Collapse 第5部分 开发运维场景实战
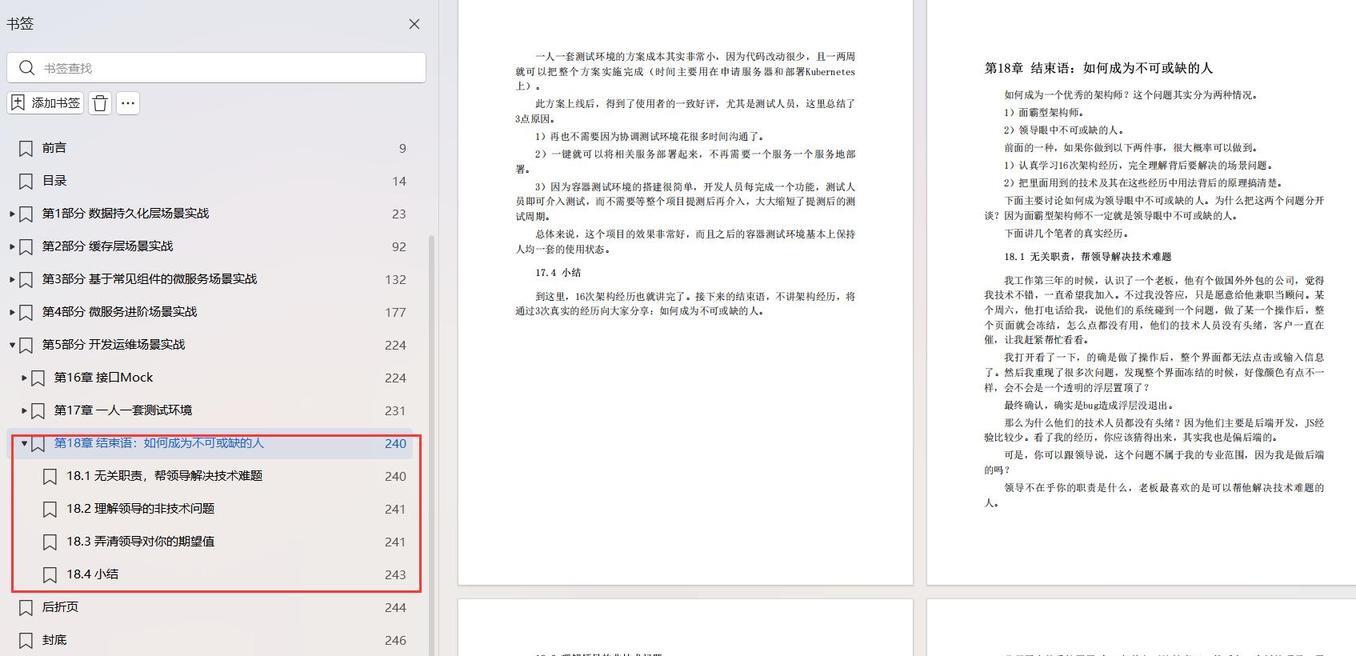This screenshot has width=1356, height=656. coord(12,345)
